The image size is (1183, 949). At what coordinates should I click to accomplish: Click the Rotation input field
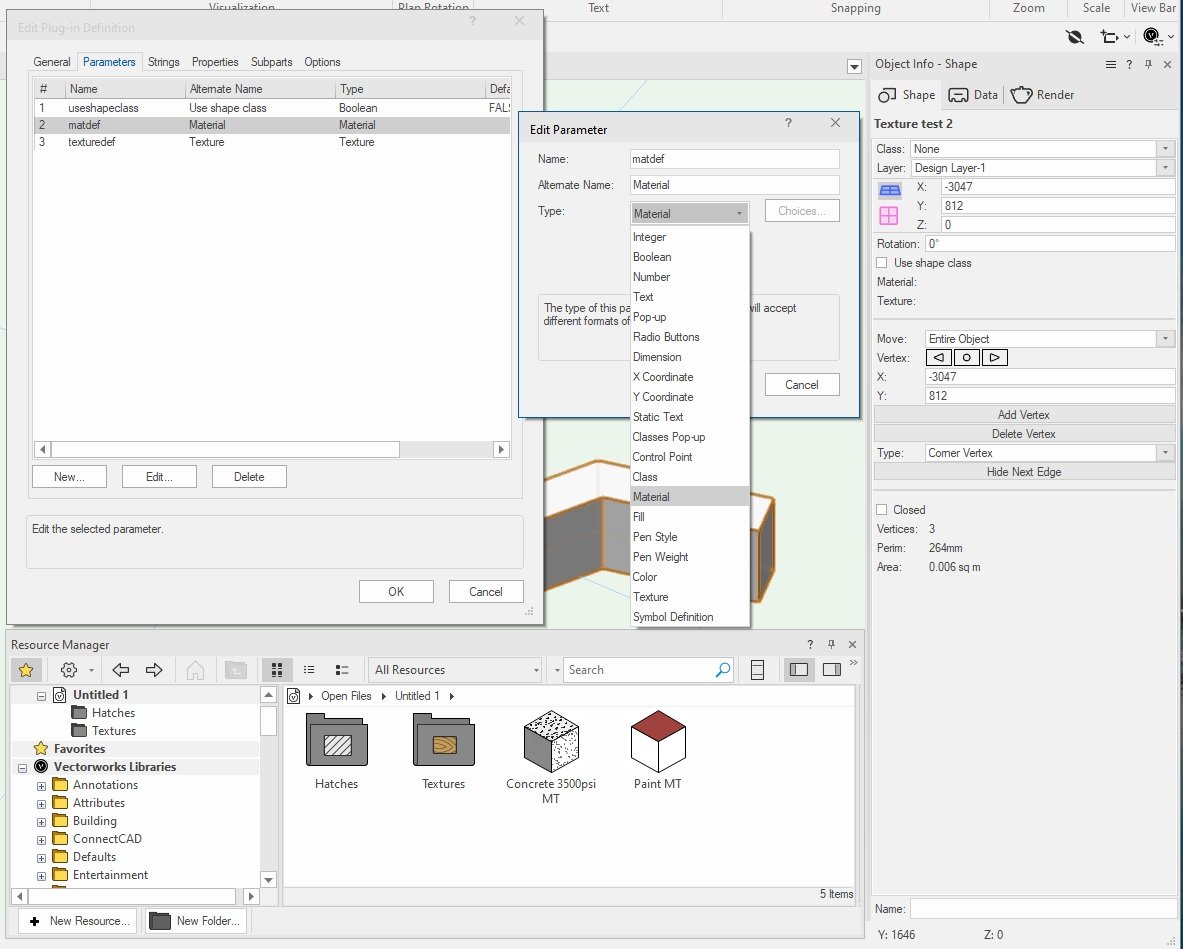coord(1049,244)
